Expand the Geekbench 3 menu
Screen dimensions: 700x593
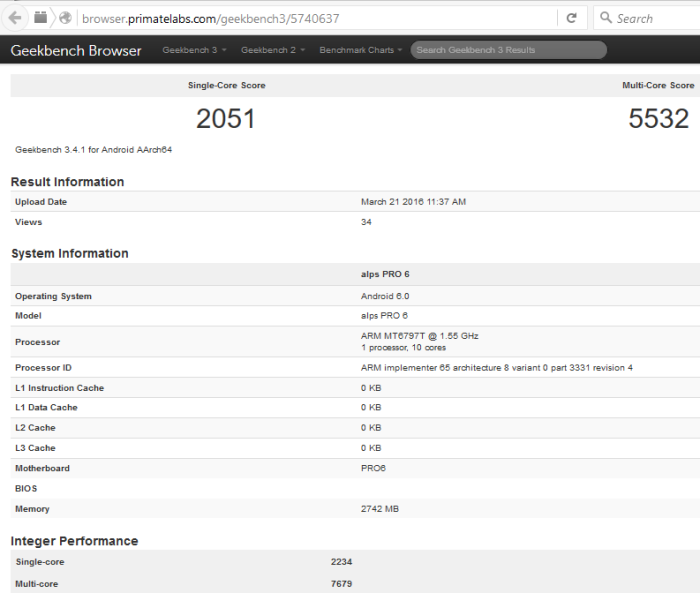194,50
